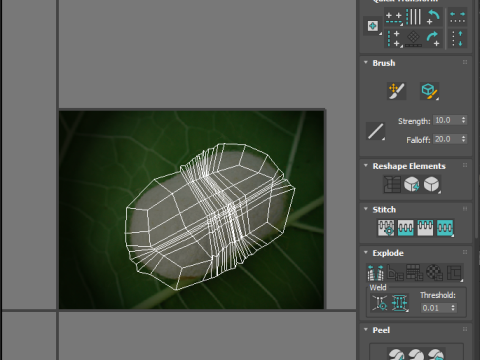This screenshot has width=480, height=360.
Task: Click Stitch to Source icon
Action: tap(425, 228)
